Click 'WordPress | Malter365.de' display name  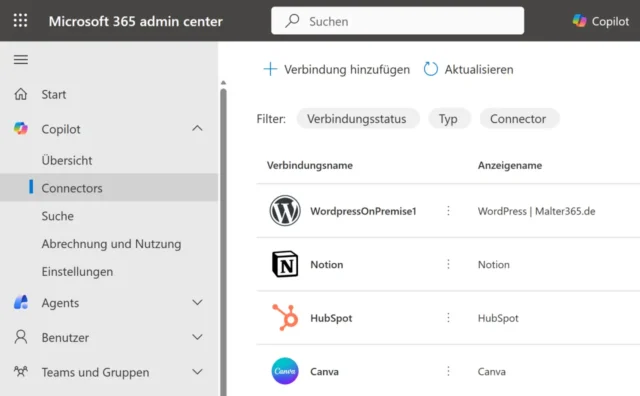click(x=536, y=211)
